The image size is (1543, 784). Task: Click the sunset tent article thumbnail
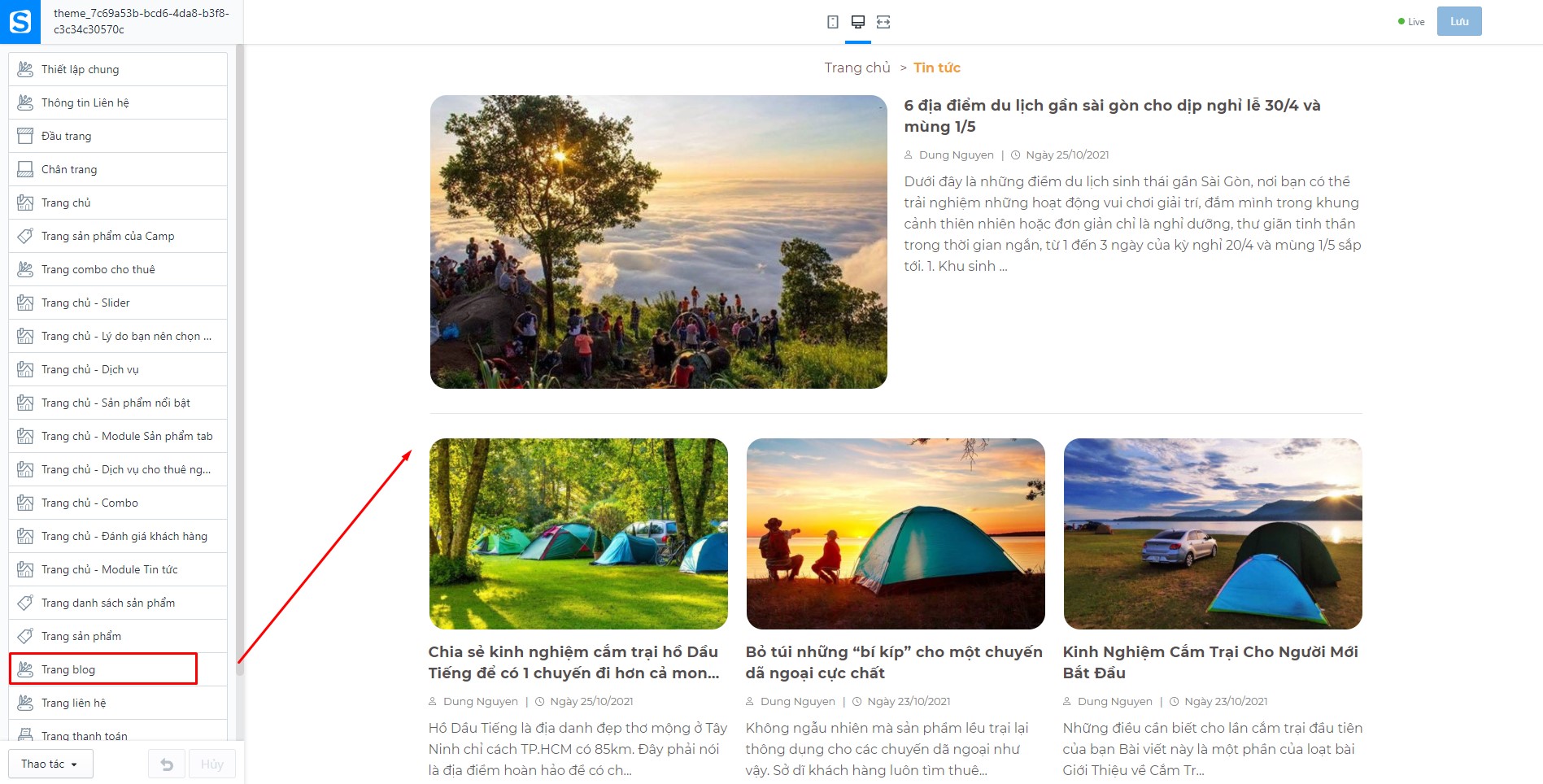(x=896, y=534)
